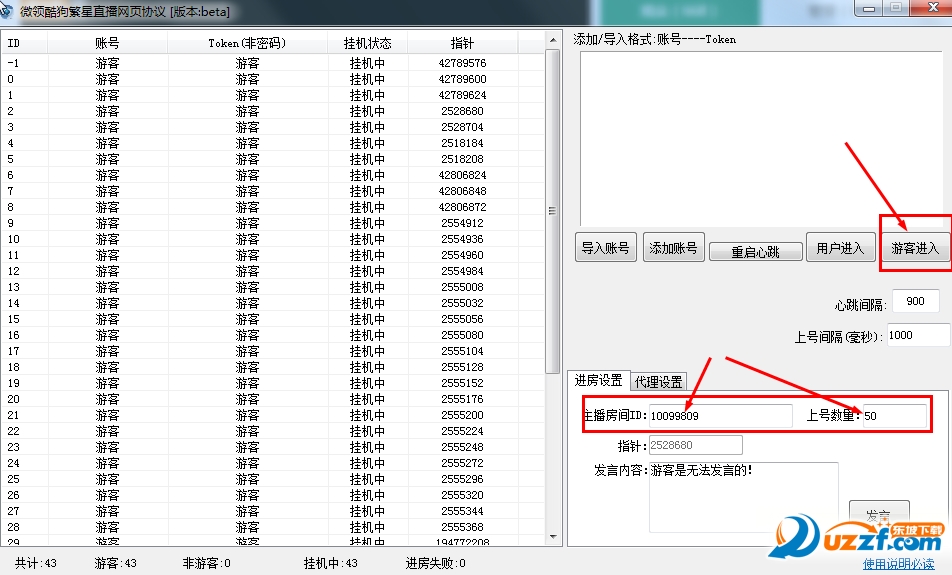Click the 主播房间ID input field
The image size is (952, 575).
point(718,415)
